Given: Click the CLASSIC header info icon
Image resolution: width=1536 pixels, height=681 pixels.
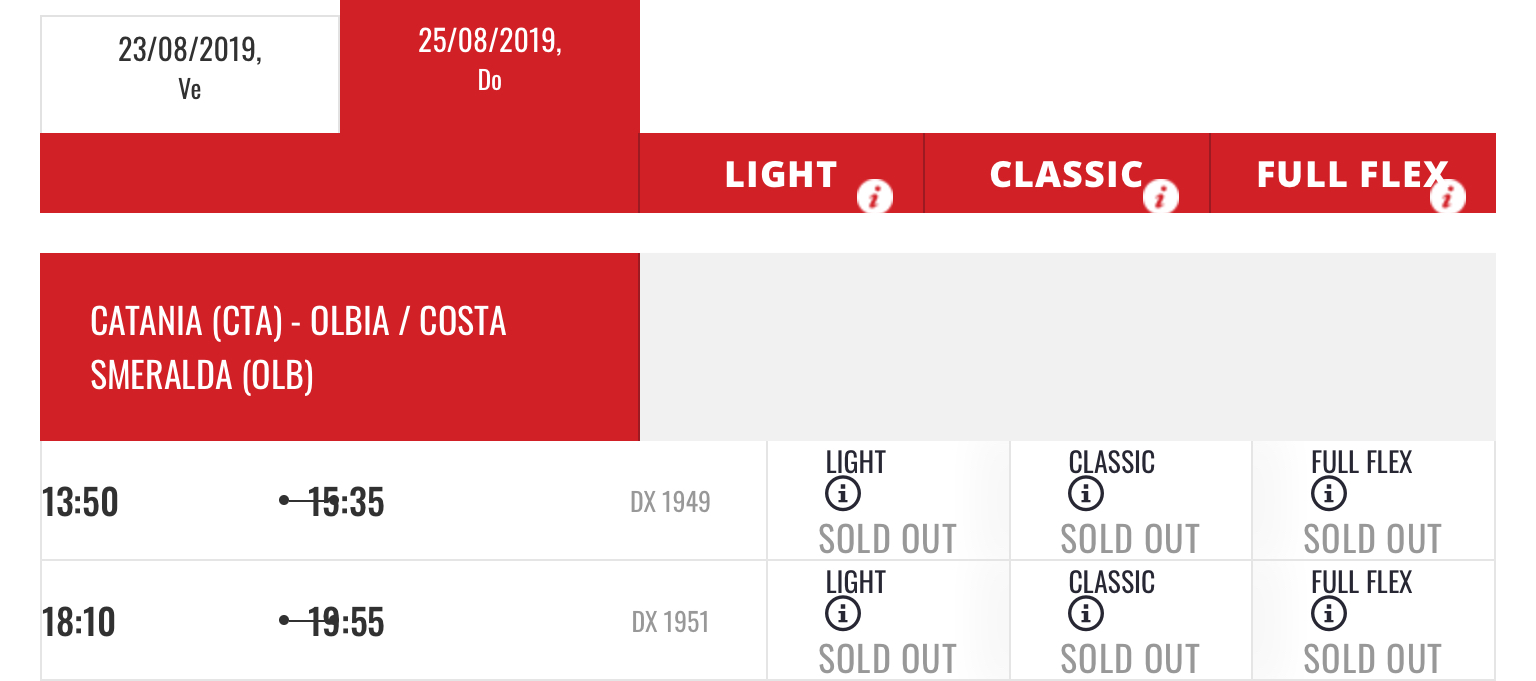Looking at the screenshot, I should (1161, 198).
